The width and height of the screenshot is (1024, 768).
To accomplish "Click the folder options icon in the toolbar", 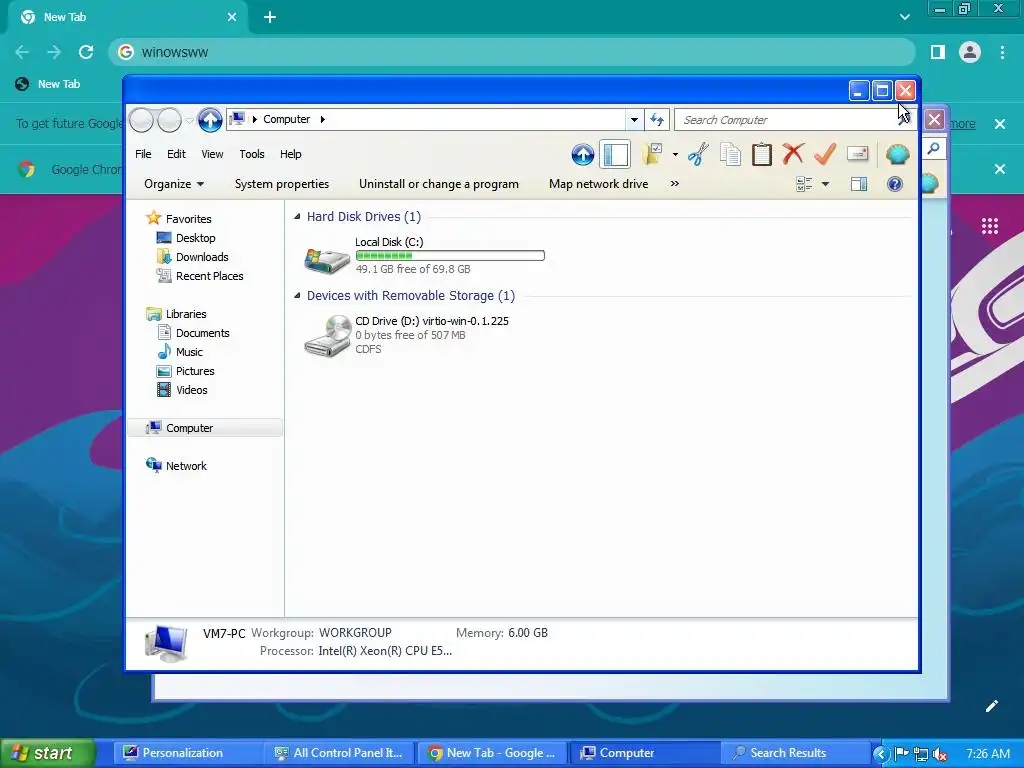I will tap(652, 154).
